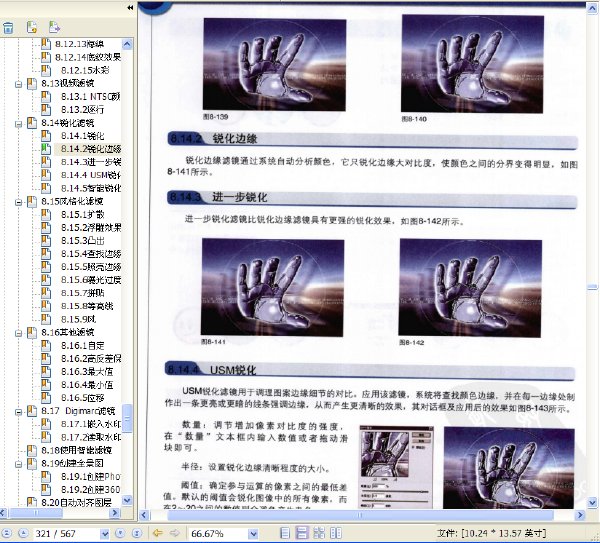
Task: Click the delete bookmark trash icon
Action: pyautogui.click(x=8, y=28)
